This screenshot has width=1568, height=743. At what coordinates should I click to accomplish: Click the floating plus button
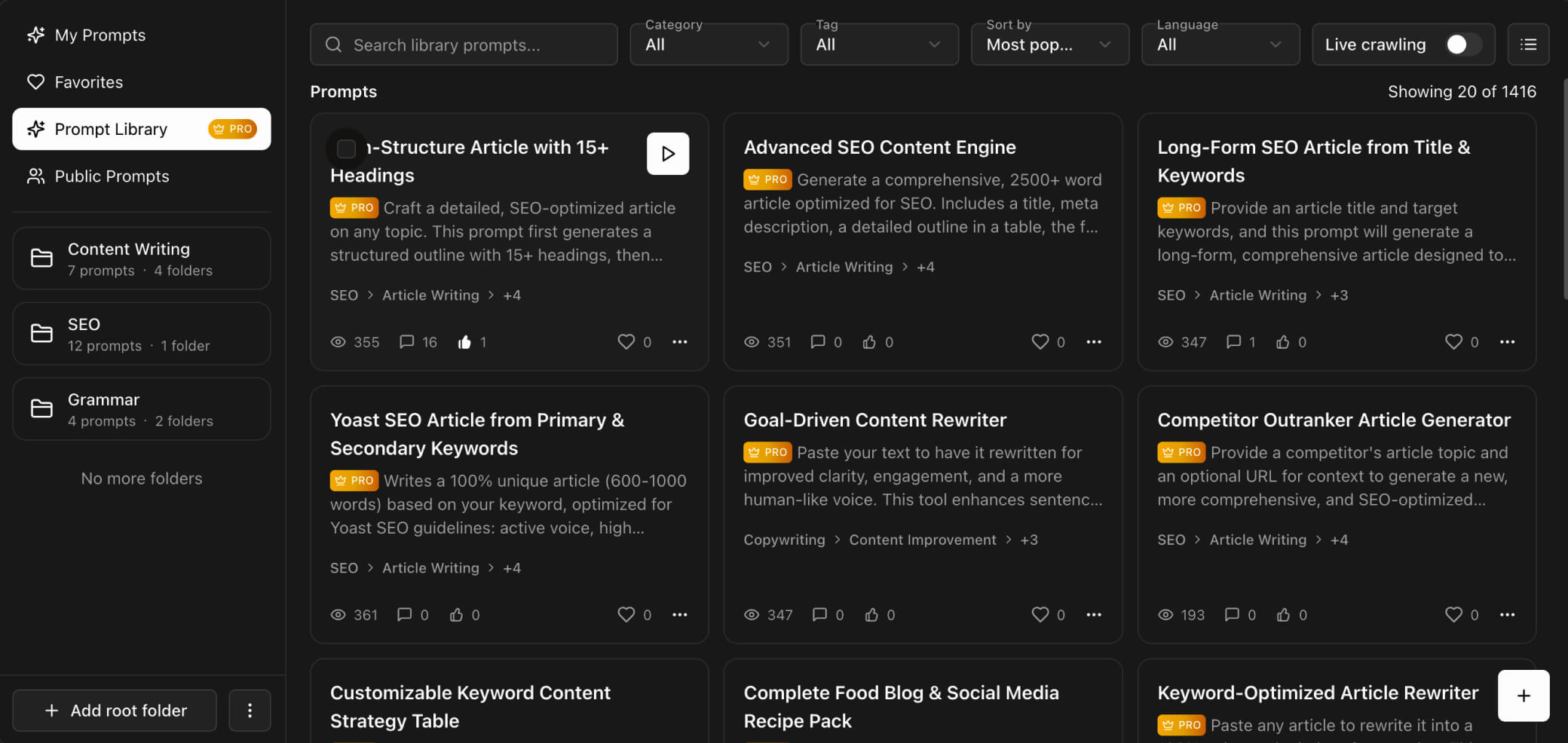coord(1524,696)
